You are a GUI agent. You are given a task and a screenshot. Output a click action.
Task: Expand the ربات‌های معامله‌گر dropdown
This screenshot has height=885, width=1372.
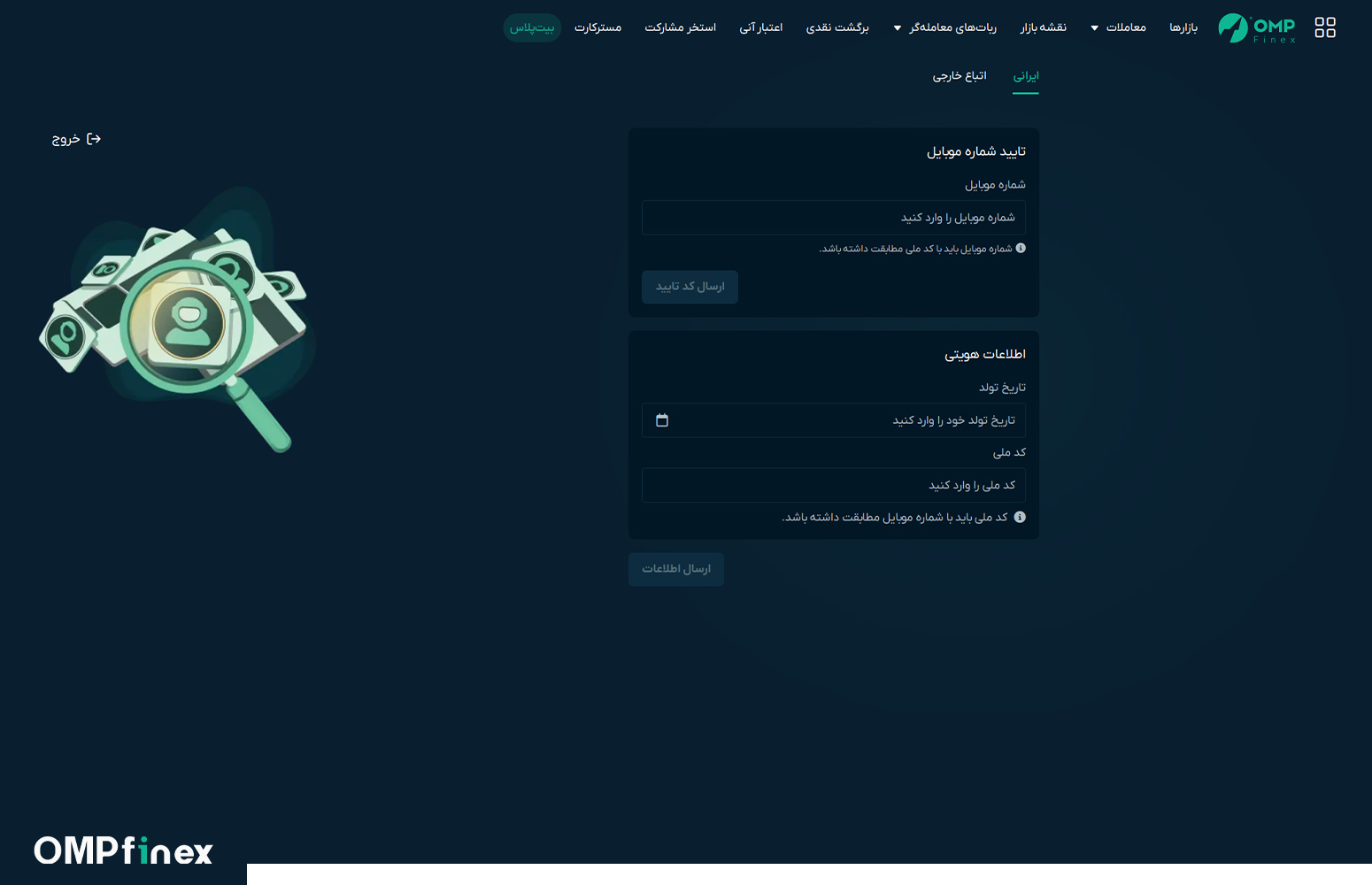click(x=945, y=27)
